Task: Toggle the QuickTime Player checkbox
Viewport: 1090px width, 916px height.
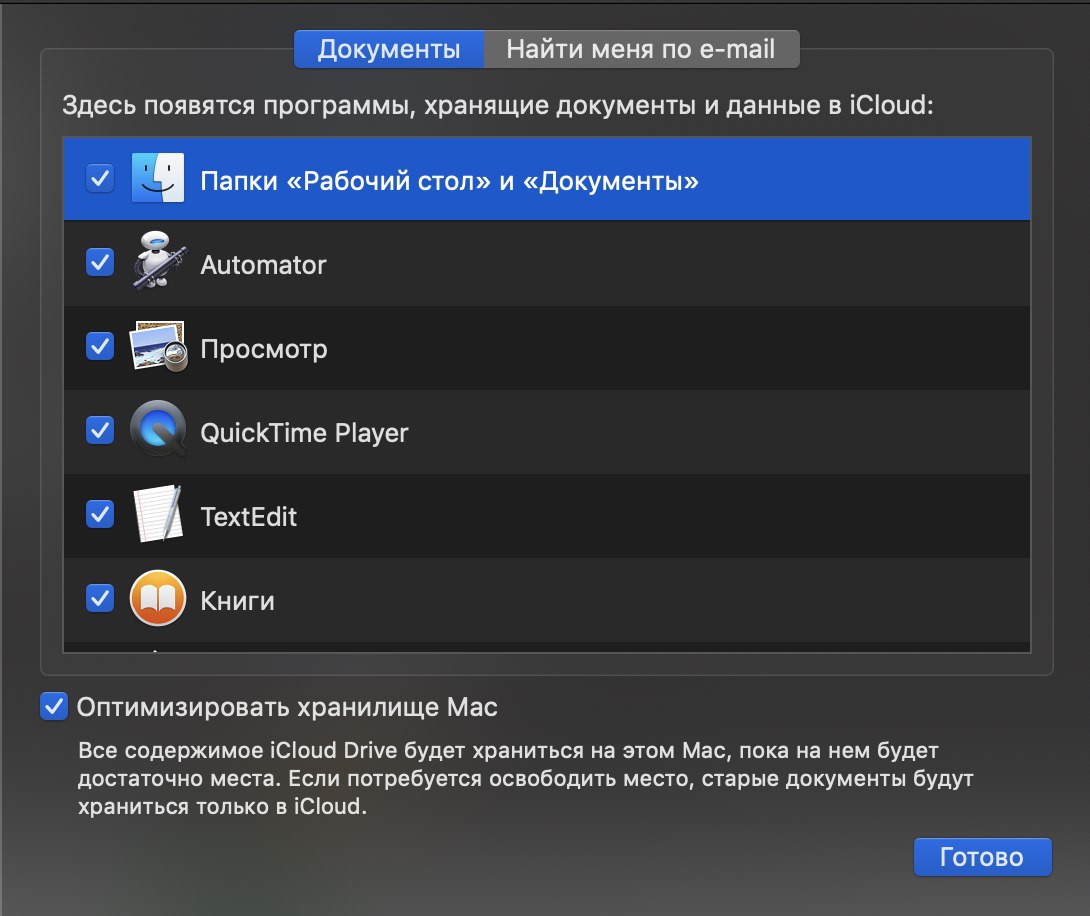Action: (x=100, y=430)
